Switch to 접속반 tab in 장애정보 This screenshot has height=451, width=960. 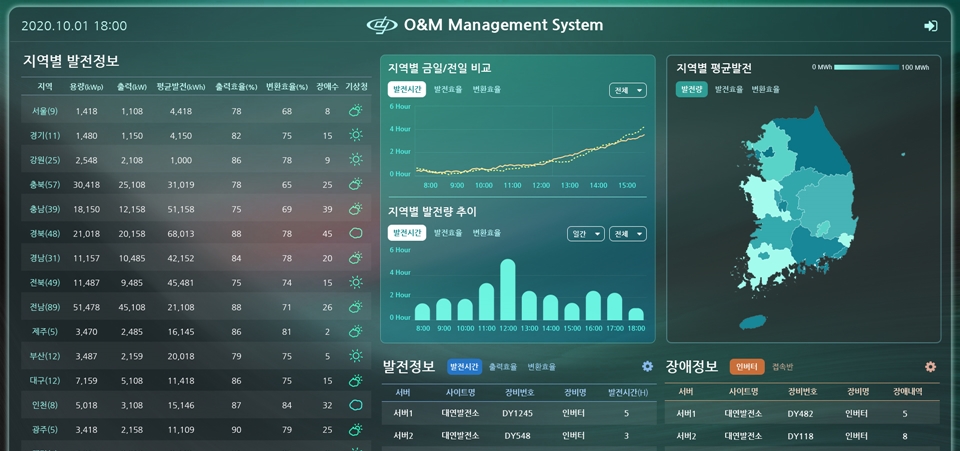point(783,367)
